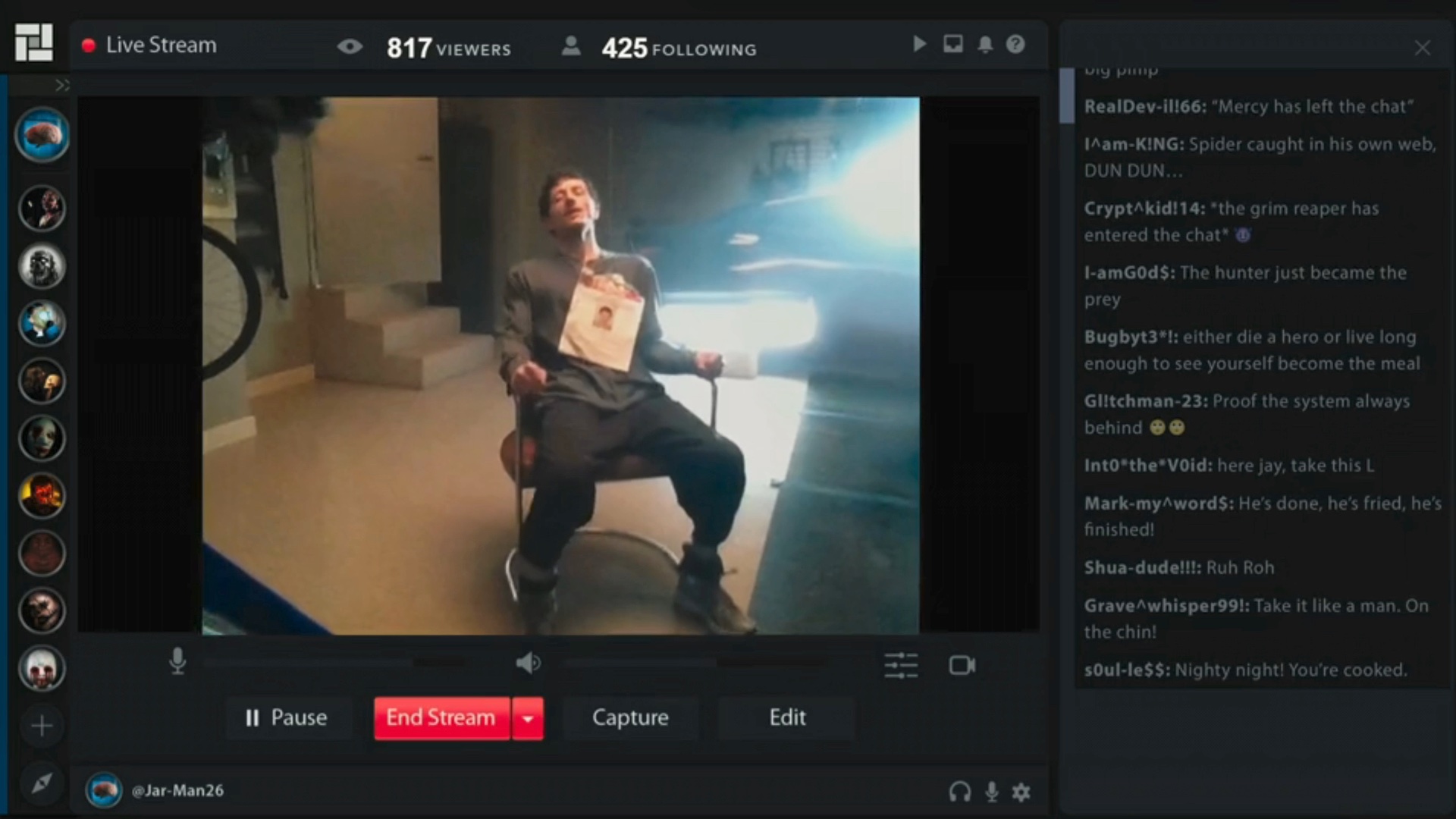
Task: Mute the microphone above Pause button
Action: 177,661
